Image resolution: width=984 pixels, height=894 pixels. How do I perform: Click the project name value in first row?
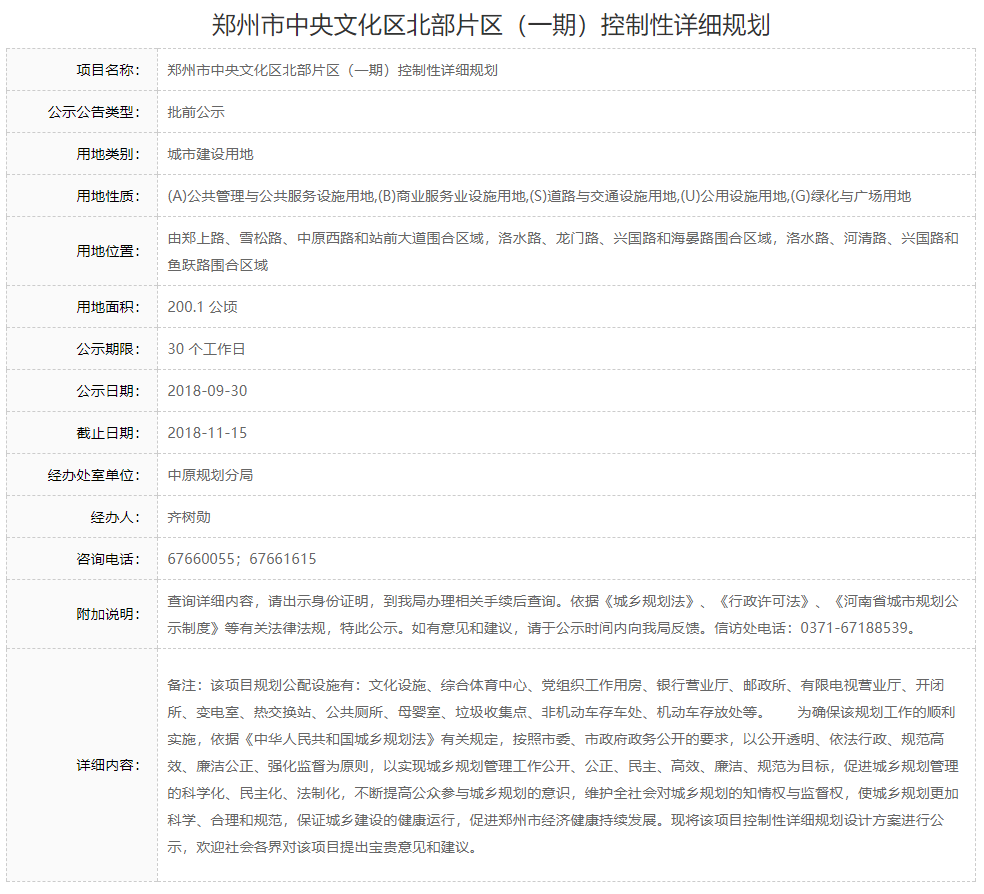(x=332, y=70)
